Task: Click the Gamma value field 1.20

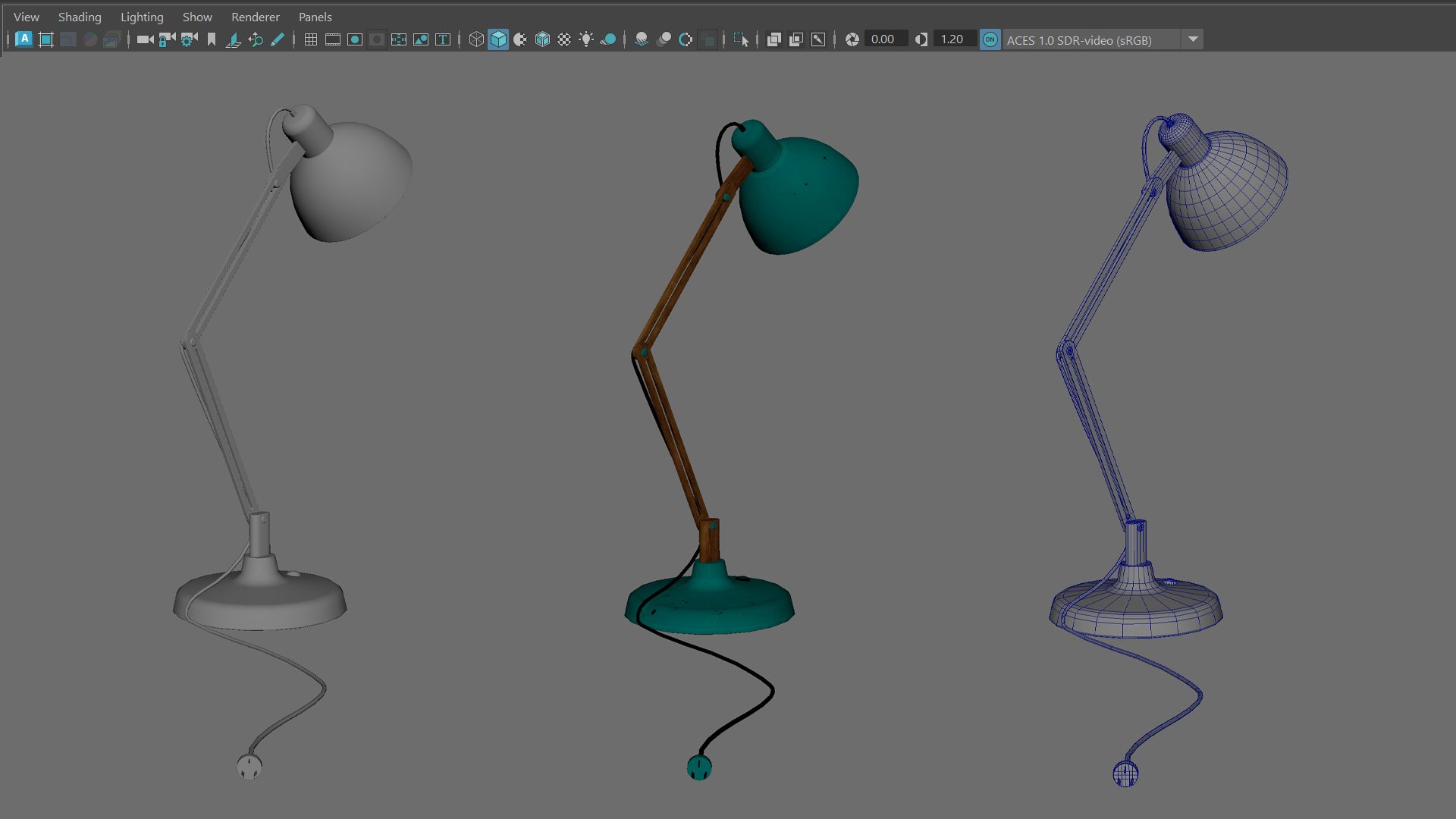Action: 955,39
